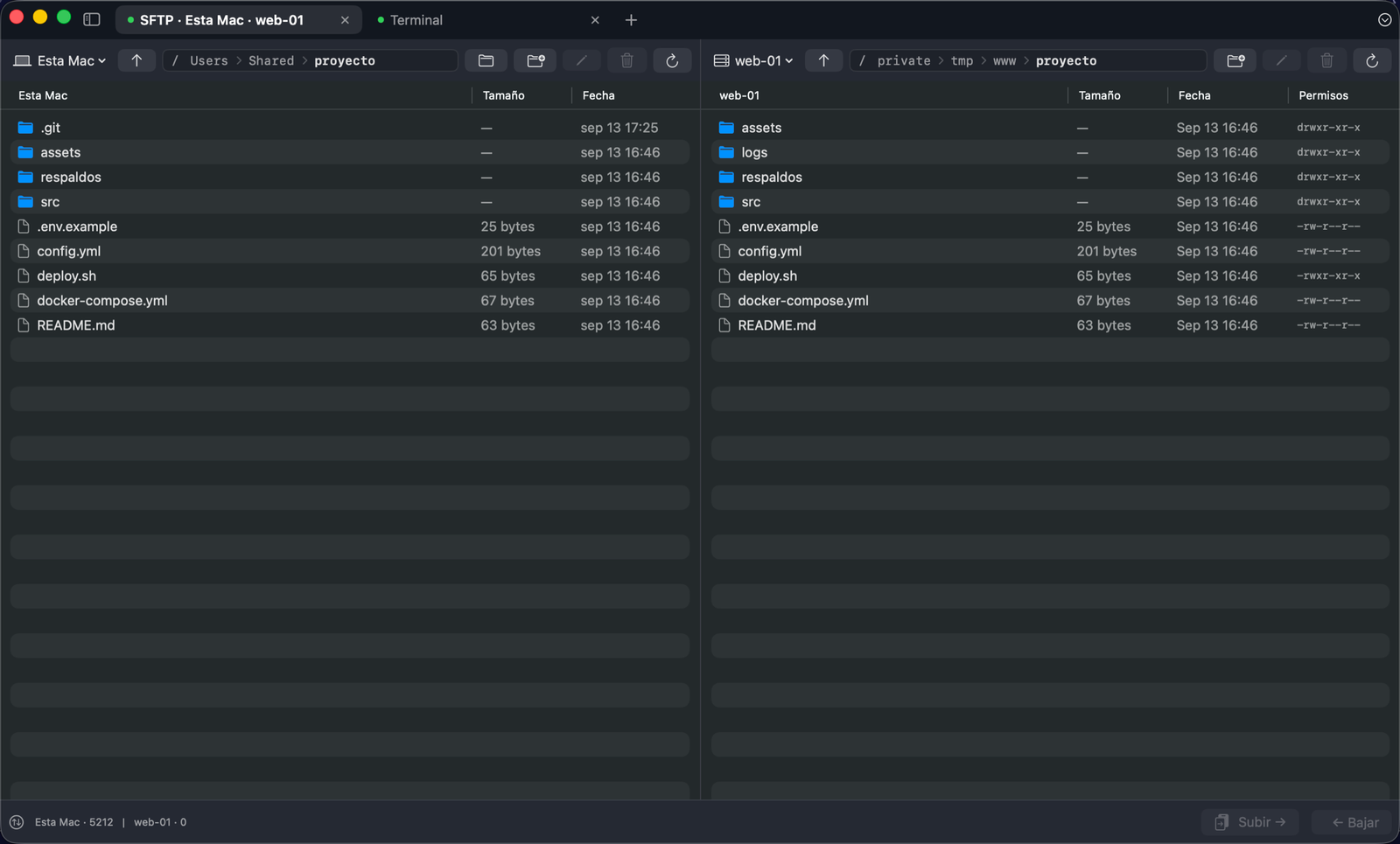Click the Subir upload button

[1249, 822]
